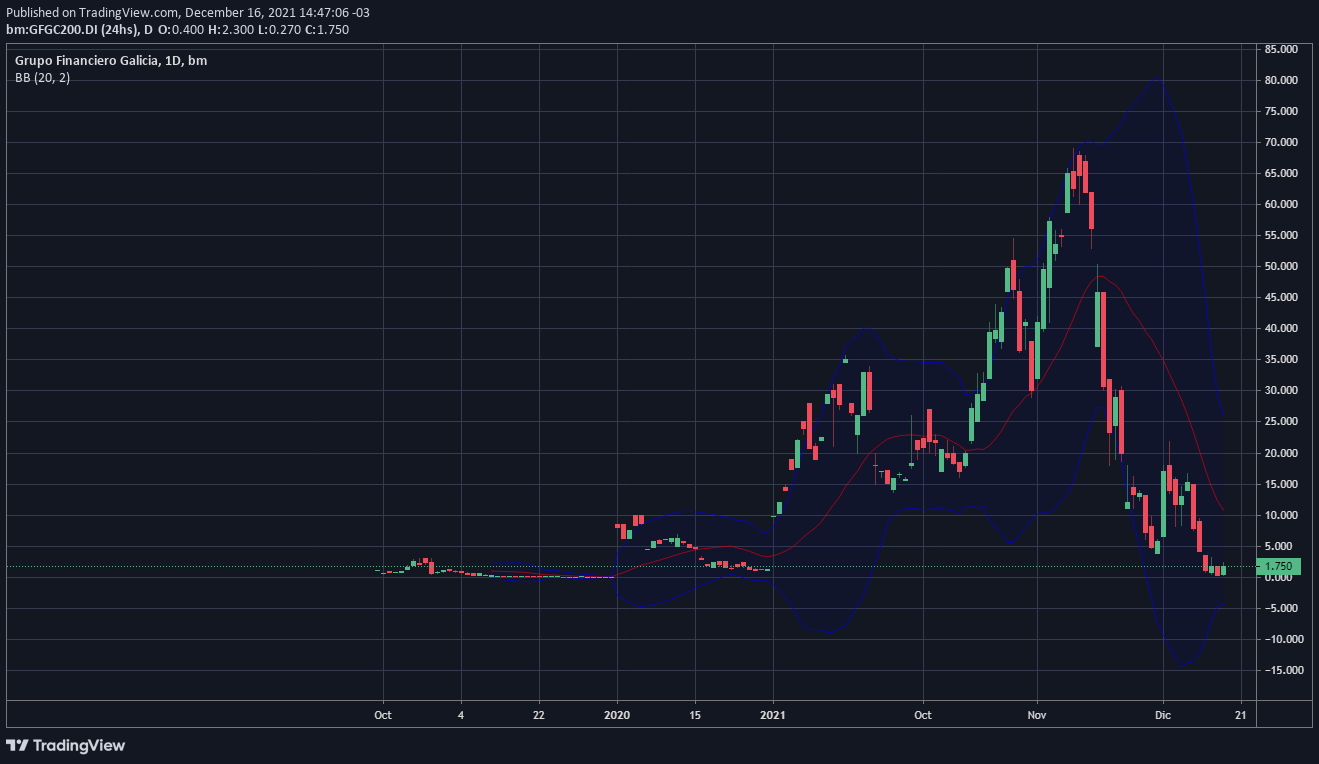The height and width of the screenshot is (764, 1319).
Task: Select the 50.000 price axis label
Action: (1282, 266)
